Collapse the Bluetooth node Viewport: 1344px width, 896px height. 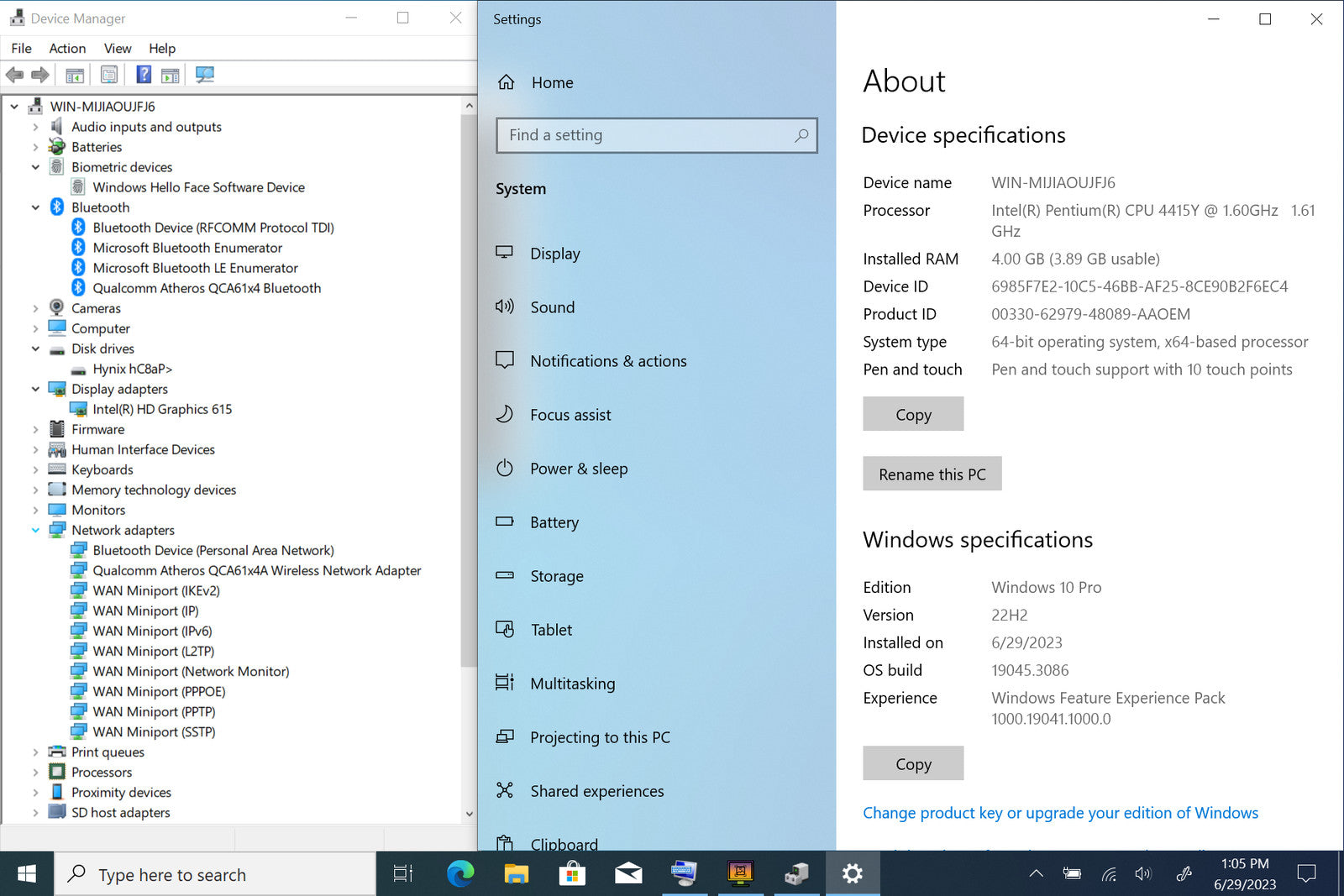tap(35, 207)
